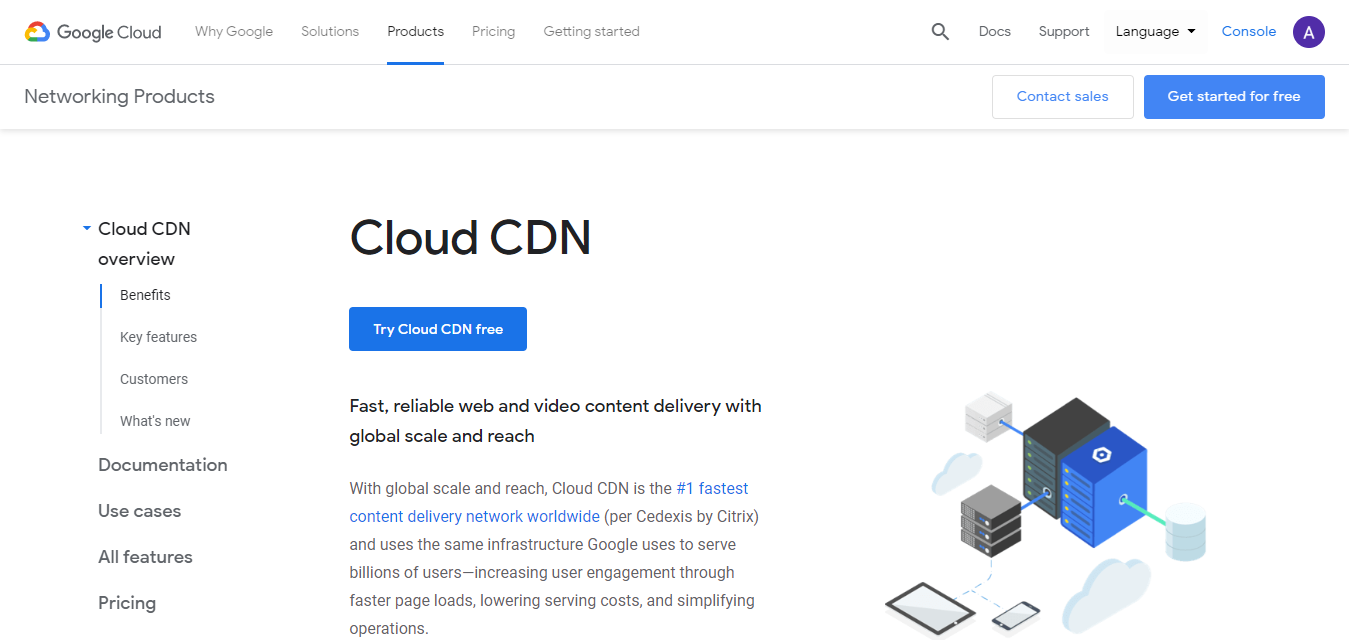Image resolution: width=1349 pixels, height=640 pixels.
Task: Click the Google Cloud logo
Action: 93,32
